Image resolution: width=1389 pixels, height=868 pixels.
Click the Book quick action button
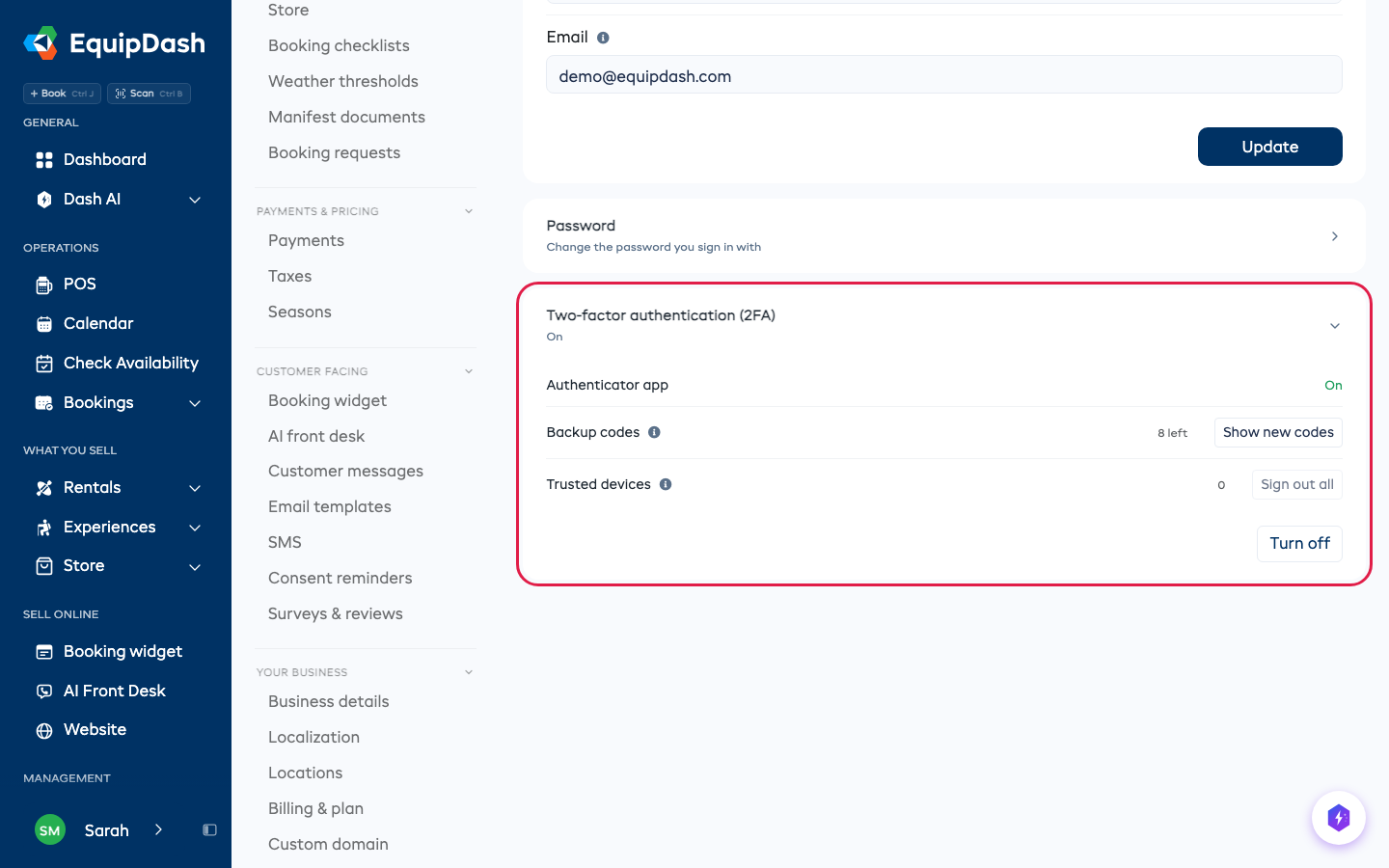pos(62,94)
